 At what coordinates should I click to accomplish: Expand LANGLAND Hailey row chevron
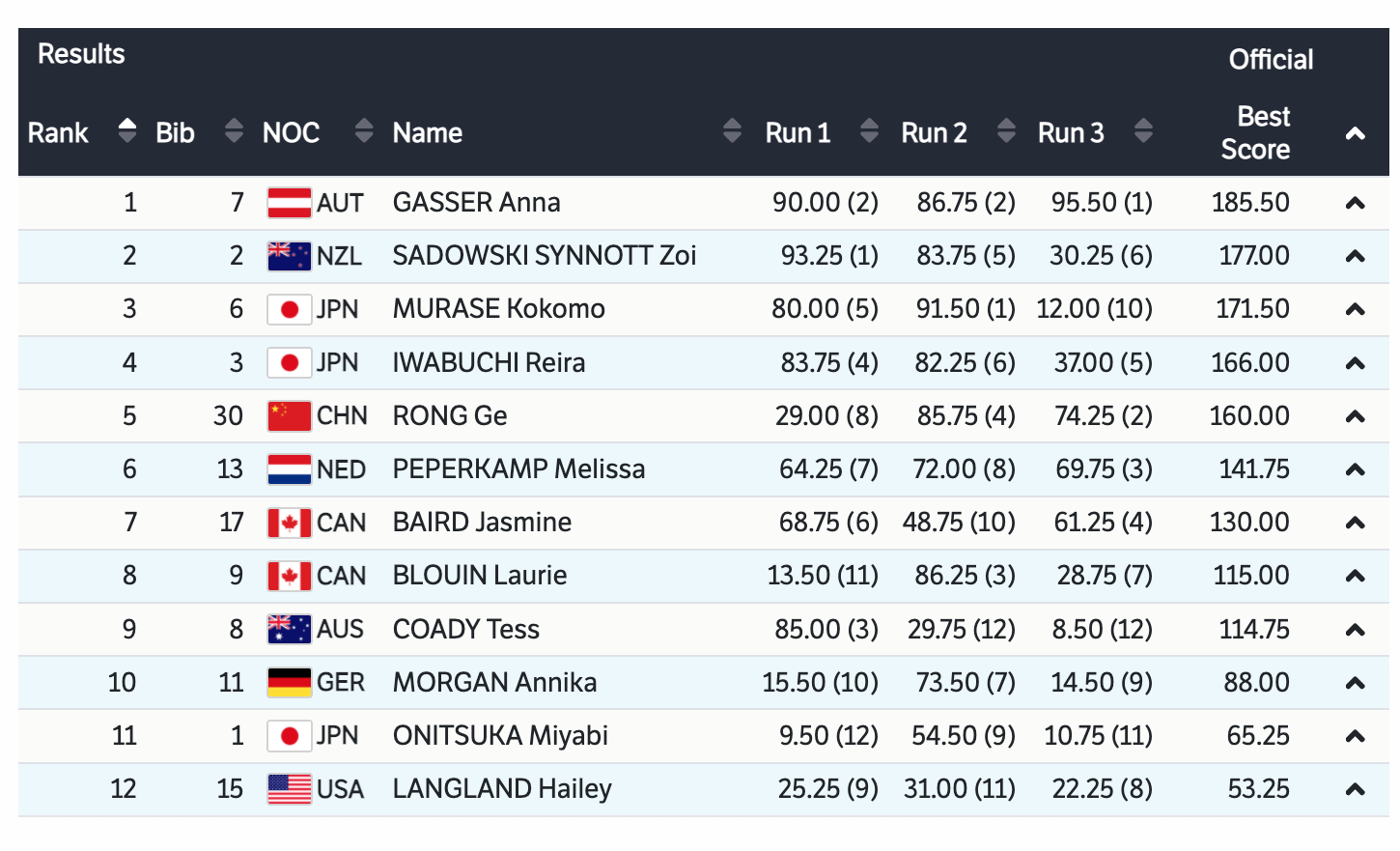1355,790
